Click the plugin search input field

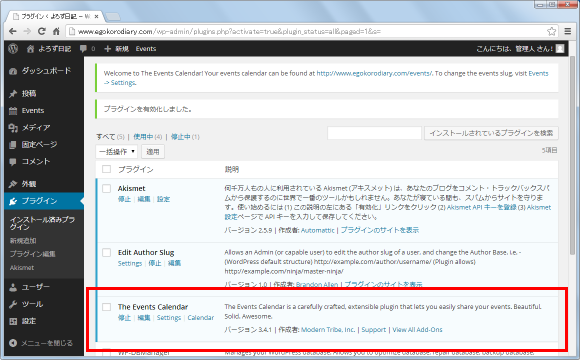(374, 133)
